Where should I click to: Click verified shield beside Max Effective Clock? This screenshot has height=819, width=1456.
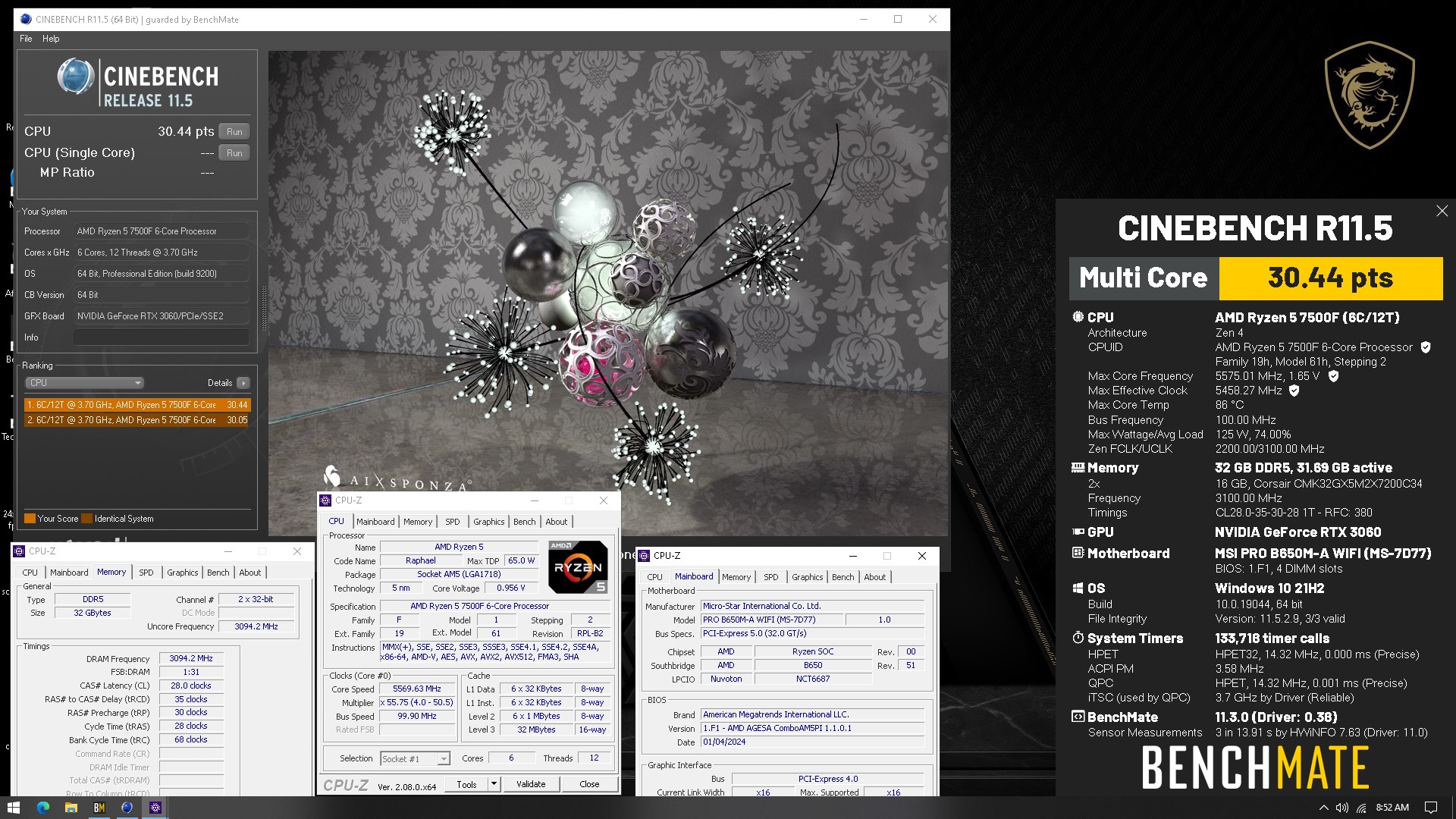pos(1294,391)
